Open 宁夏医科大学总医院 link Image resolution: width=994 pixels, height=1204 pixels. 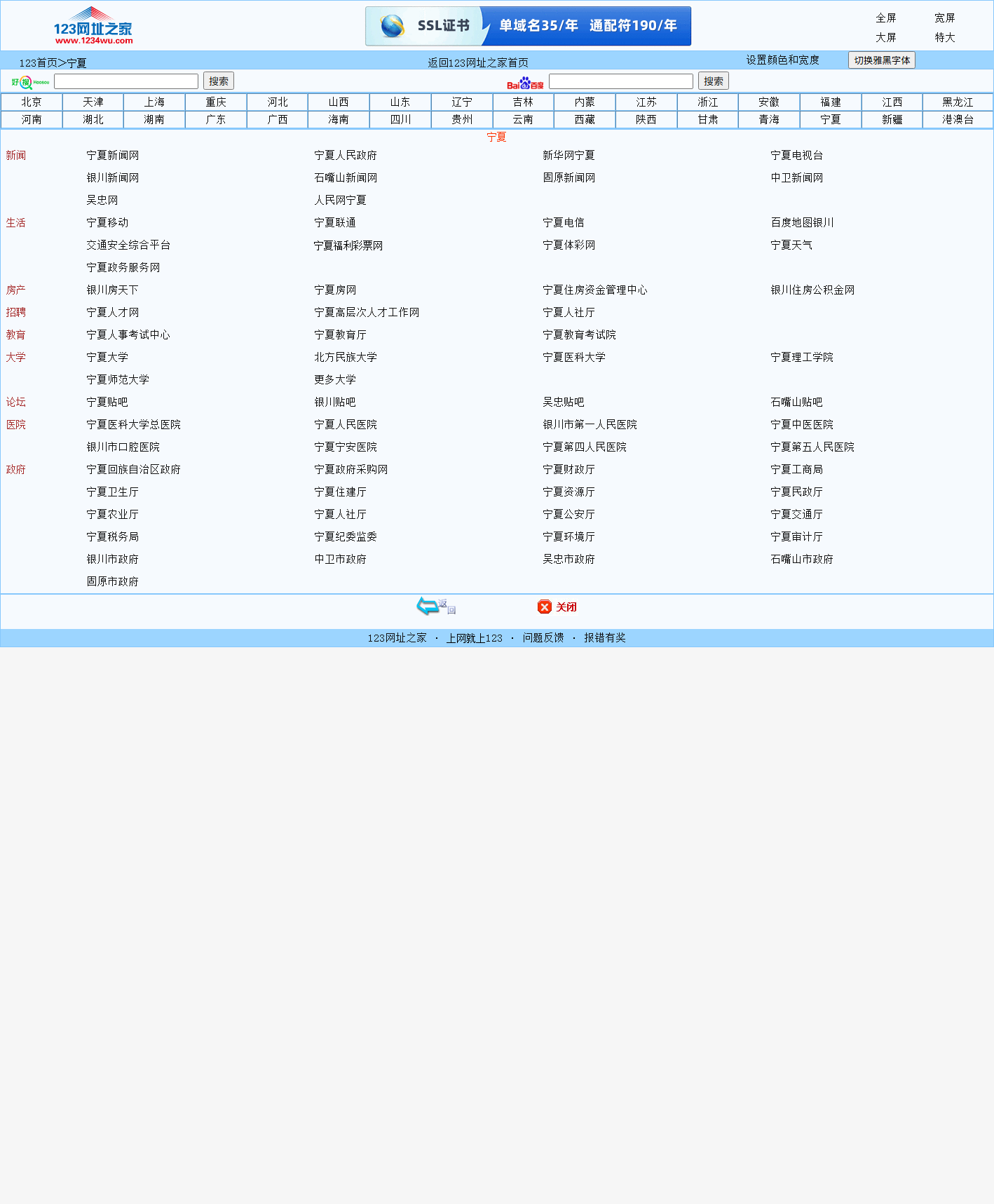point(134,425)
